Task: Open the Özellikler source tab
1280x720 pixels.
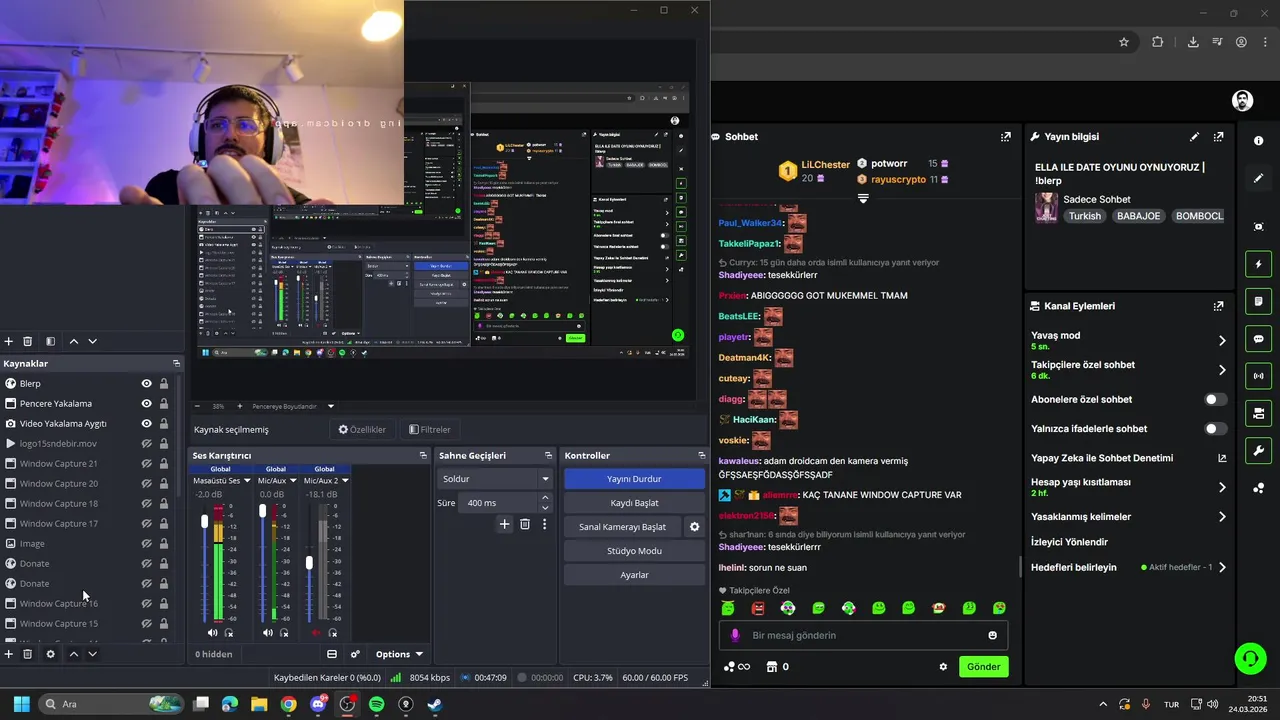Action: (x=362, y=430)
